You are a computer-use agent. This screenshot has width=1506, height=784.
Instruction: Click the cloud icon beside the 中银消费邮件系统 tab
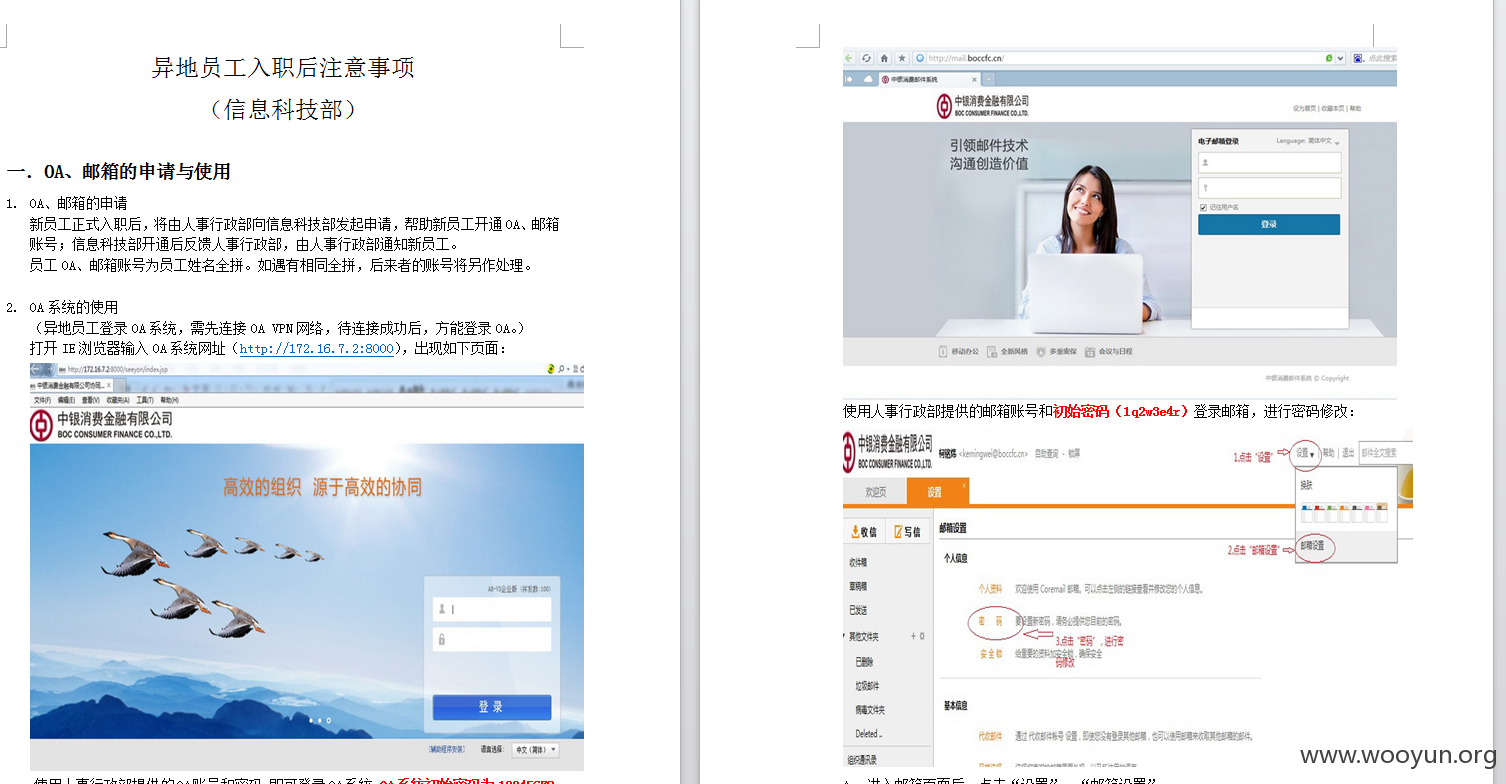[868, 80]
